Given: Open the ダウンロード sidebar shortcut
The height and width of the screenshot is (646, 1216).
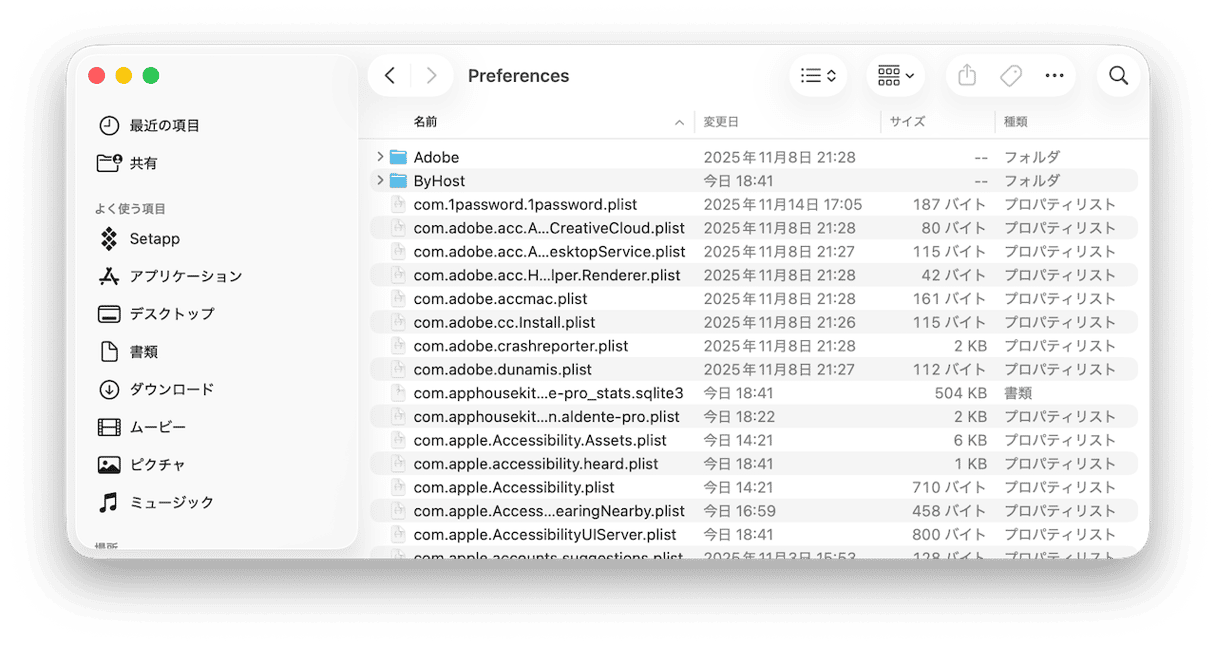Looking at the screenshot, I should click(x=172, y=389).
